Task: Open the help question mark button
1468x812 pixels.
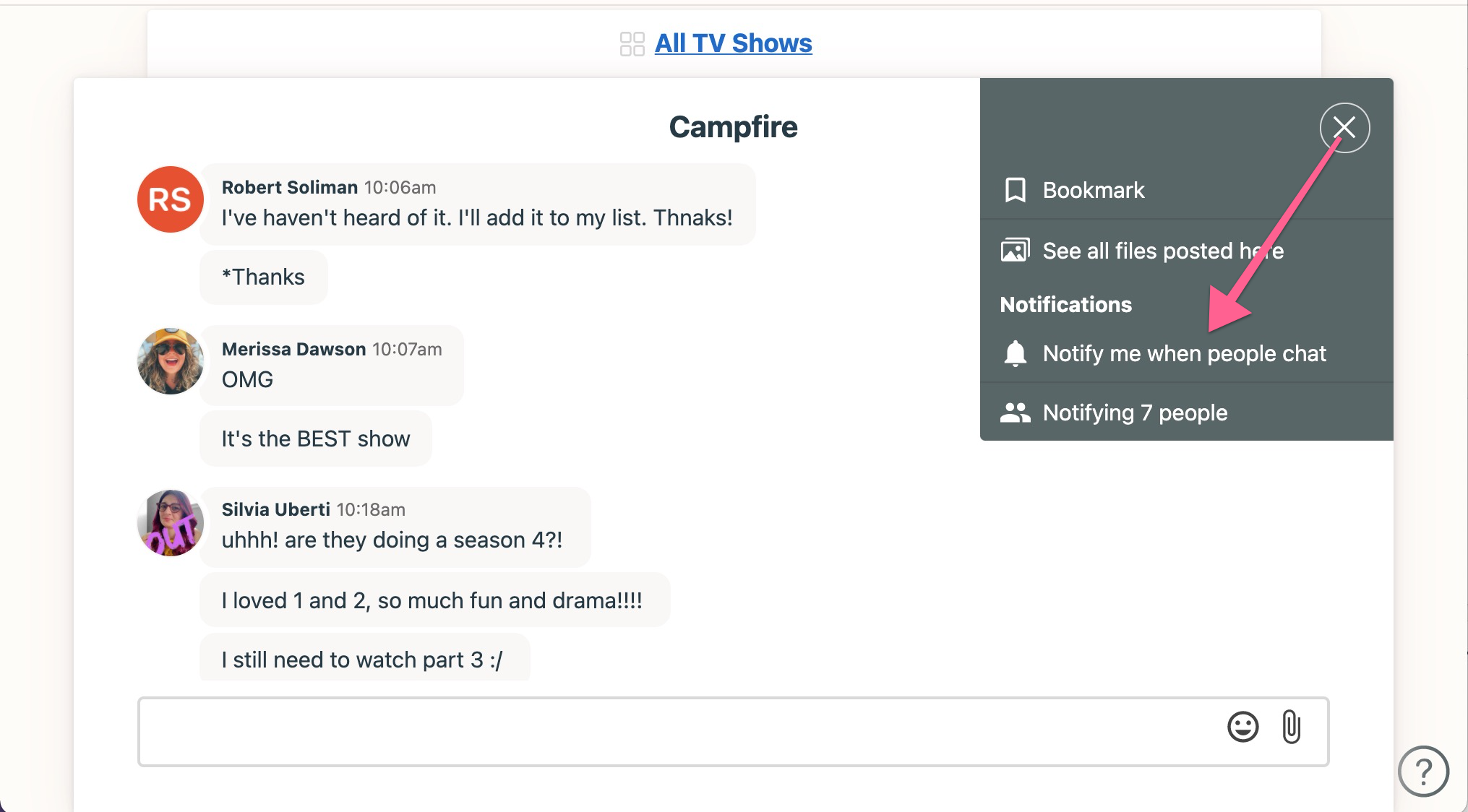Action: coord(1422,772)
